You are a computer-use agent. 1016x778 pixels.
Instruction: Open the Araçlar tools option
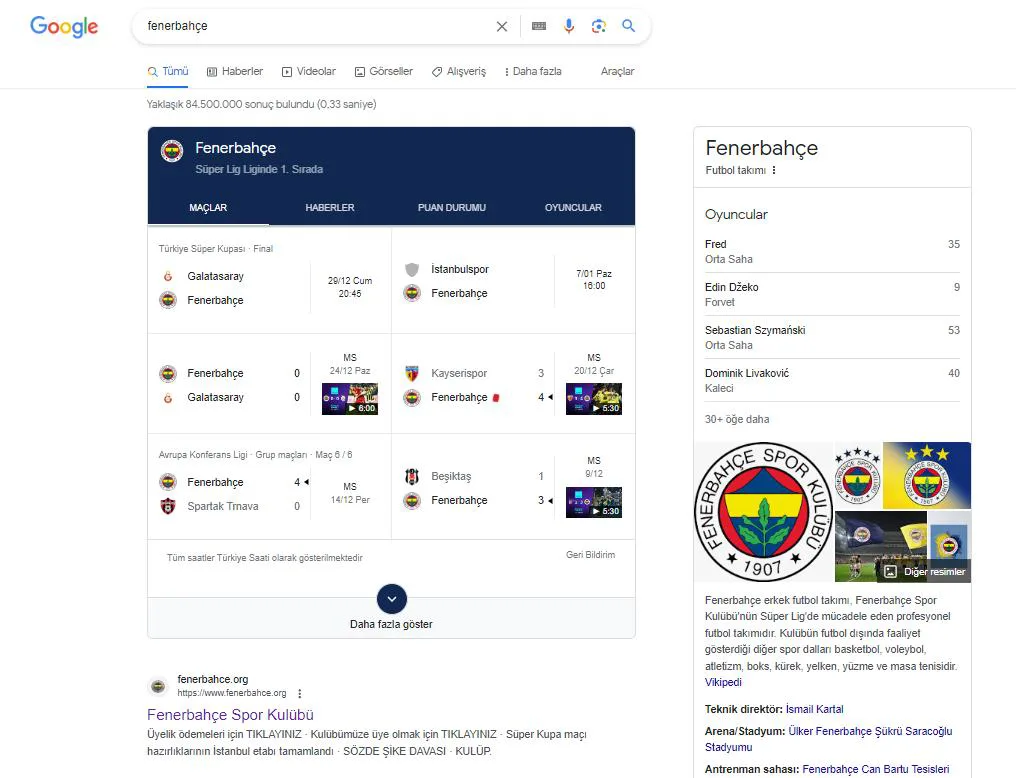tap(618, 71)
